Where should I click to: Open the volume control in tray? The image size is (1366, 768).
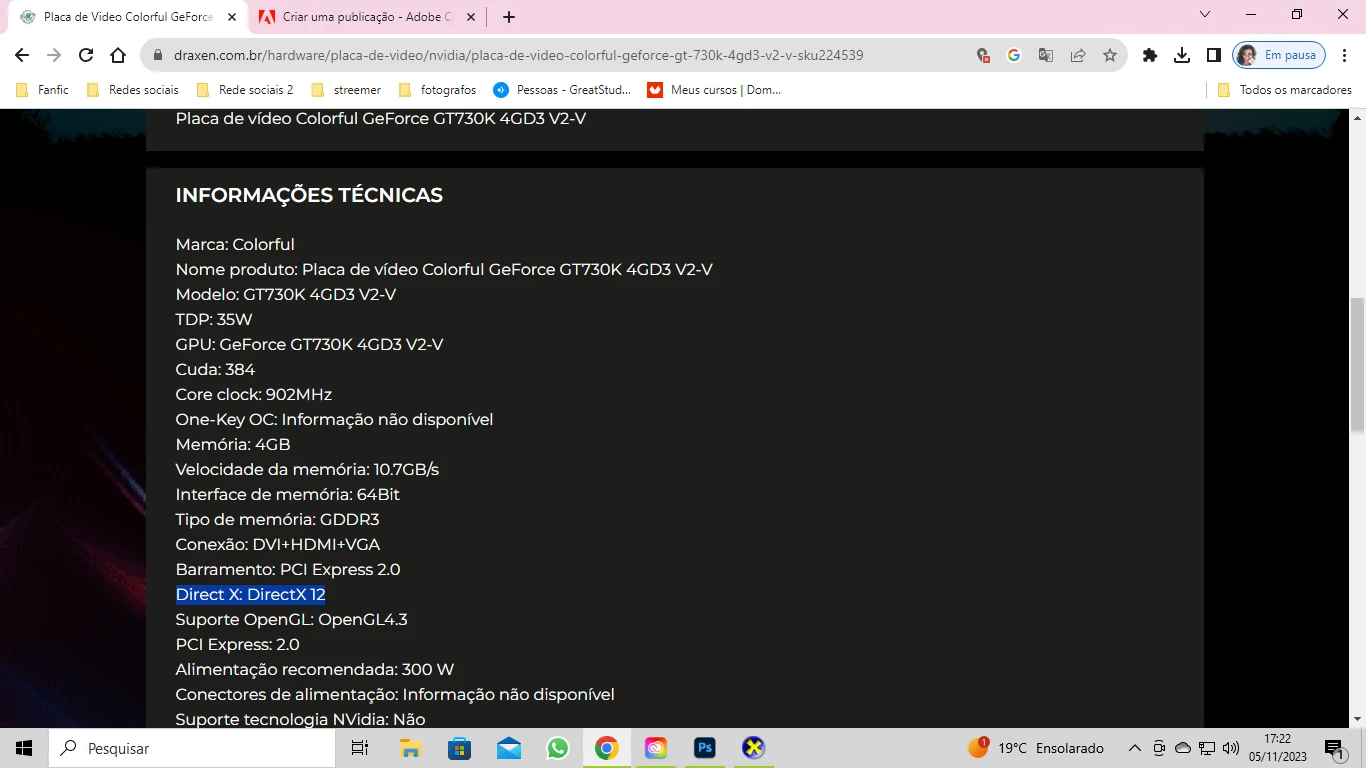(1231, 748)
